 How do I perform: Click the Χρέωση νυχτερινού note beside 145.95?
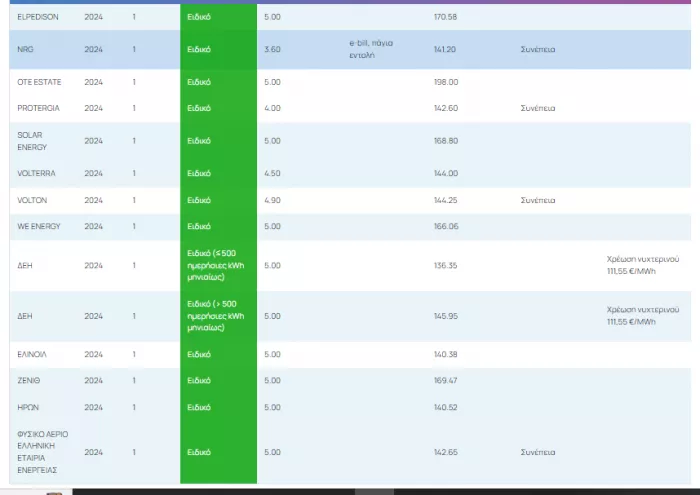[643, 316]
